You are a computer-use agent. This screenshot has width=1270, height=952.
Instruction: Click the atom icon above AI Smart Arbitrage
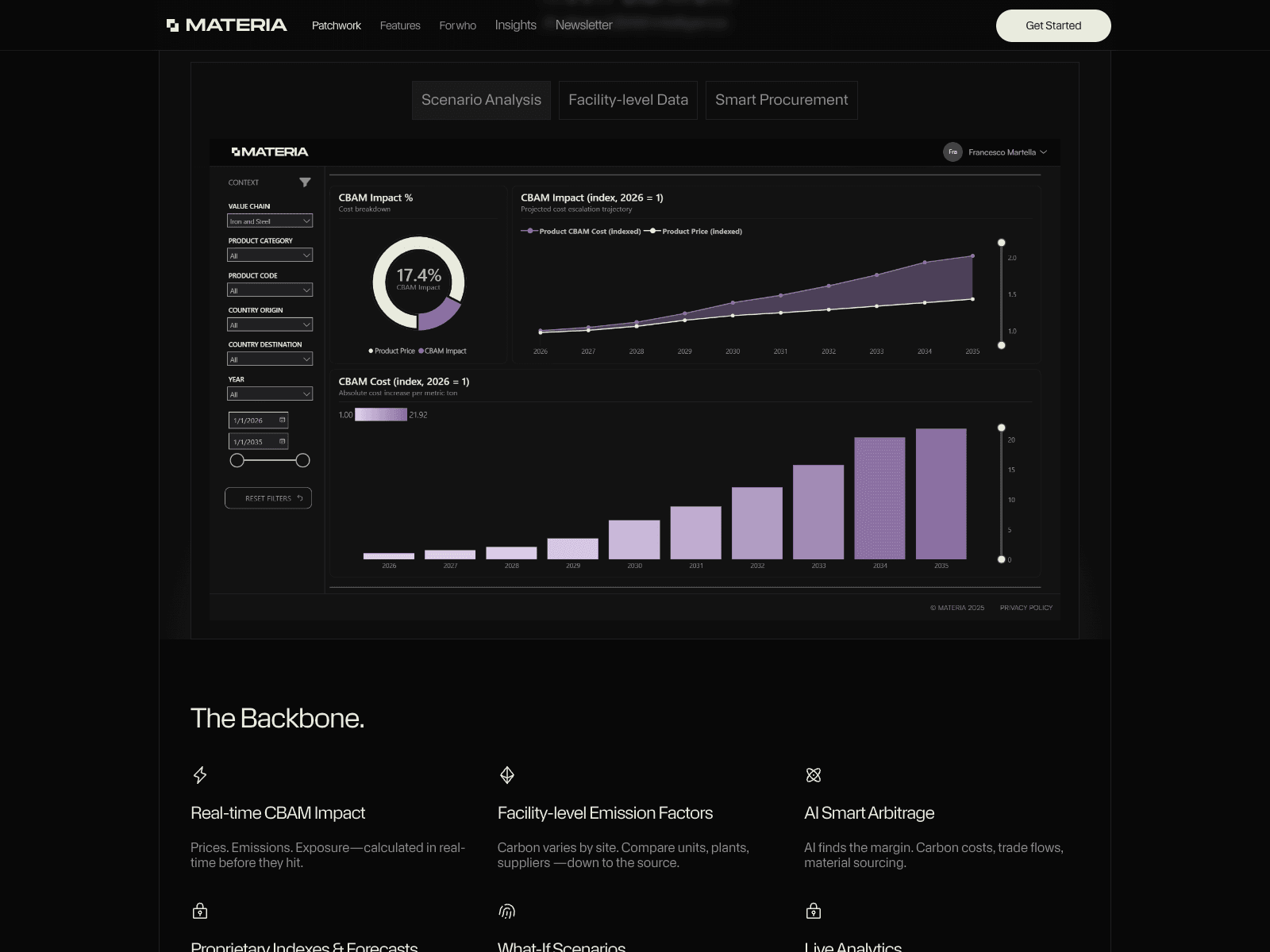pyautogui.click(x=814, y=775)
